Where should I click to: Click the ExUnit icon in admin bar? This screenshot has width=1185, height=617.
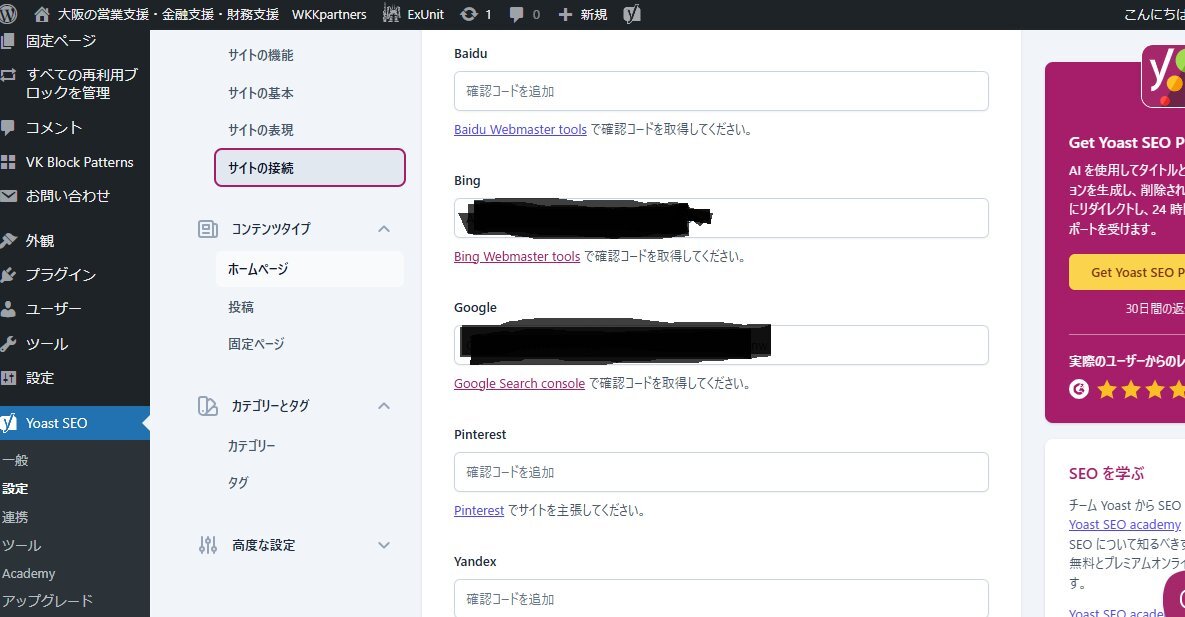coord(391,14)
